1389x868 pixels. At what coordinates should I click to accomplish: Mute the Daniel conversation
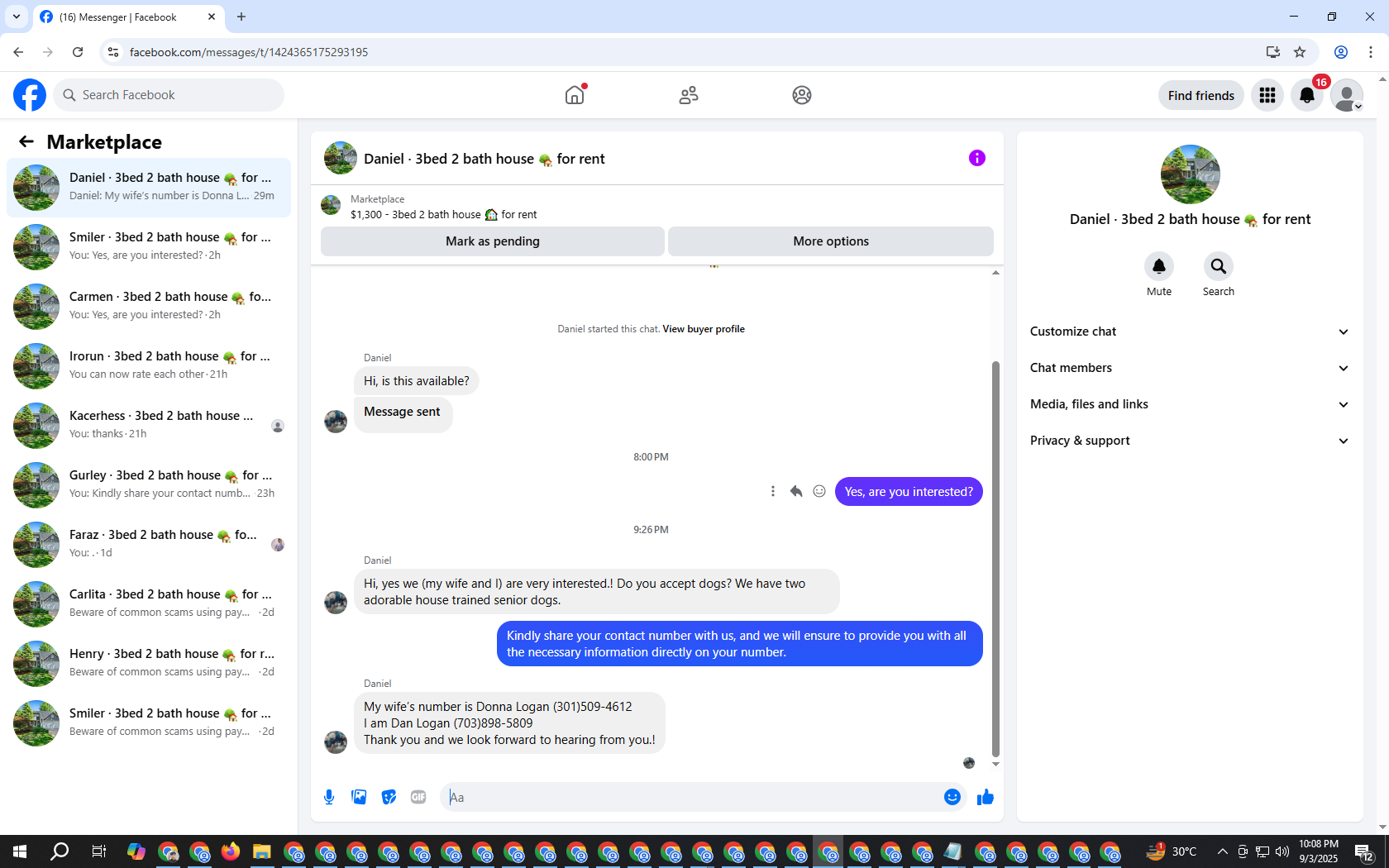[1159, 266]
